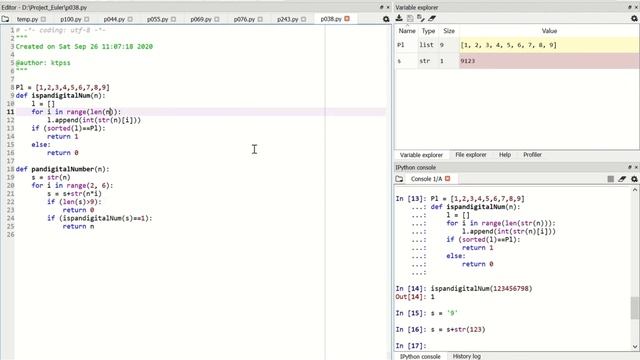The width and height of the screenshot is (640, 360).
Task: Close the temp.py tab
Action: 43,19
